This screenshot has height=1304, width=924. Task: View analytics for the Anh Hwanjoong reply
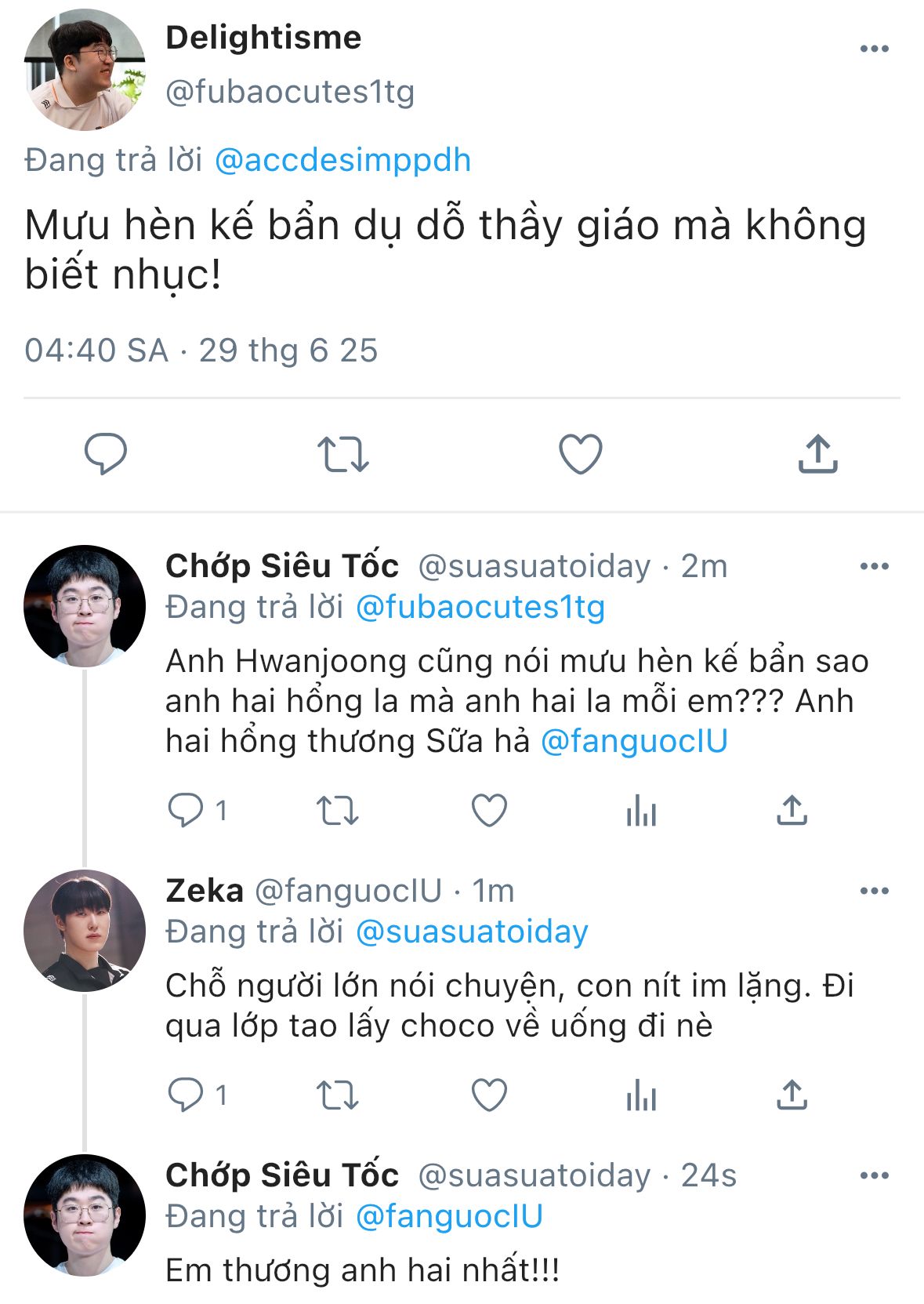coord(641,810)
